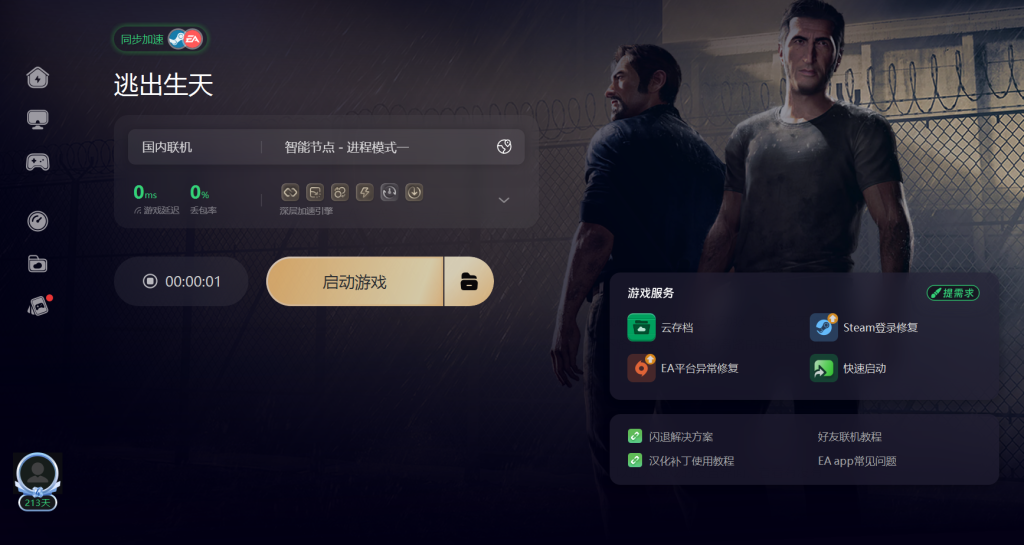Click the 启动游戏 launch button
This screenshot has width=1024, height=545.
(x=355, y=281)
